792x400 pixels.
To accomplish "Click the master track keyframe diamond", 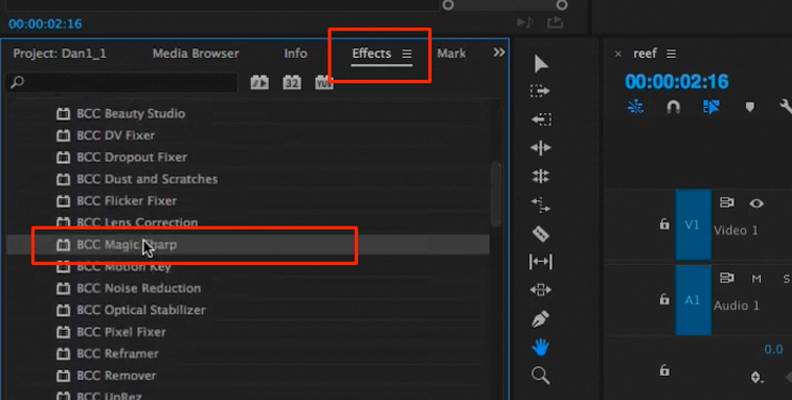I will point(756,377).
